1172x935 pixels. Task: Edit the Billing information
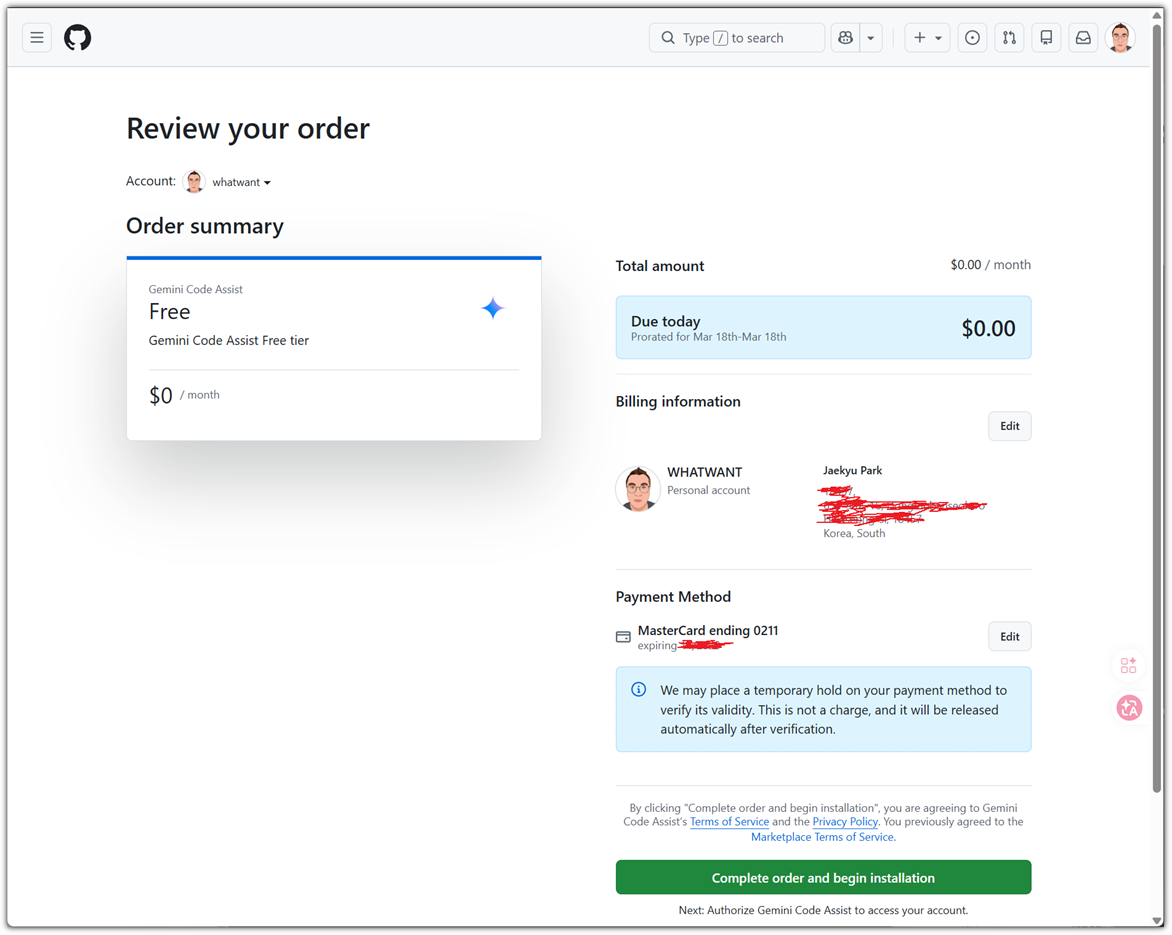coord(1010,426)
